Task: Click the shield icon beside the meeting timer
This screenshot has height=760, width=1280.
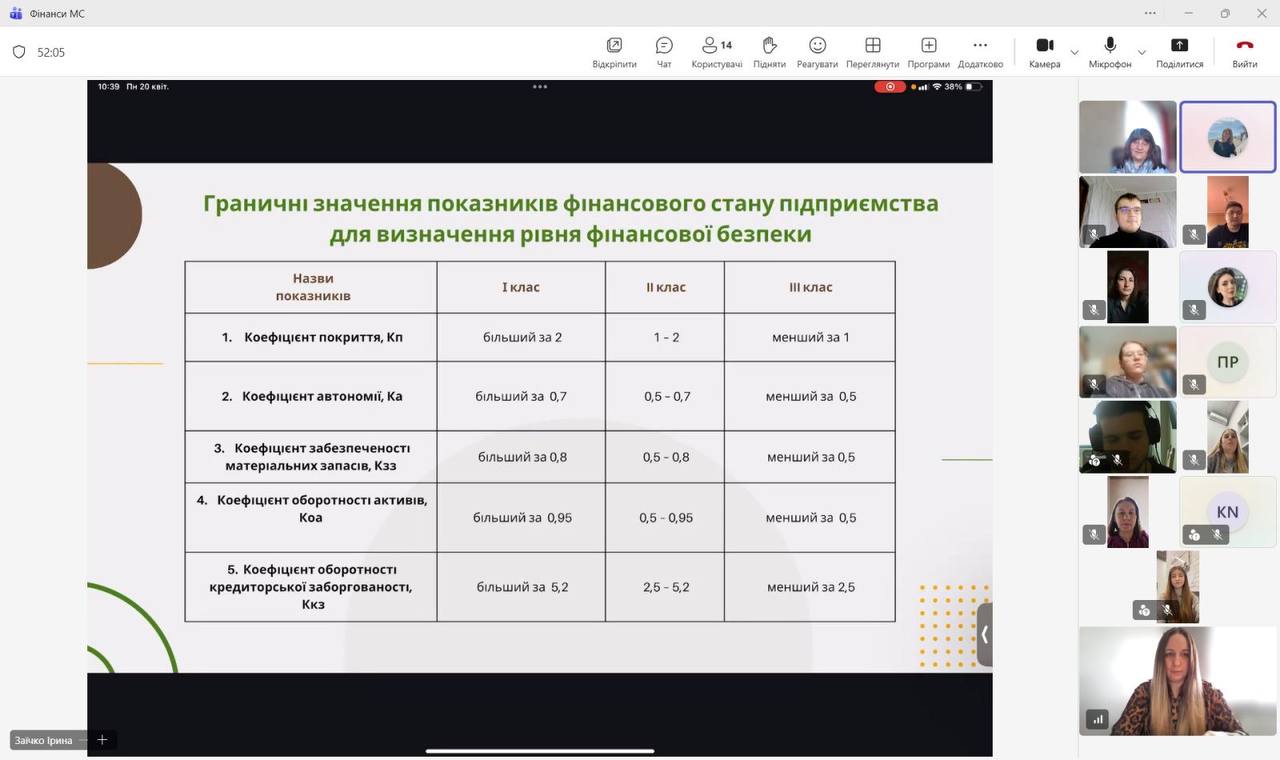Action: tap(19, 52)
